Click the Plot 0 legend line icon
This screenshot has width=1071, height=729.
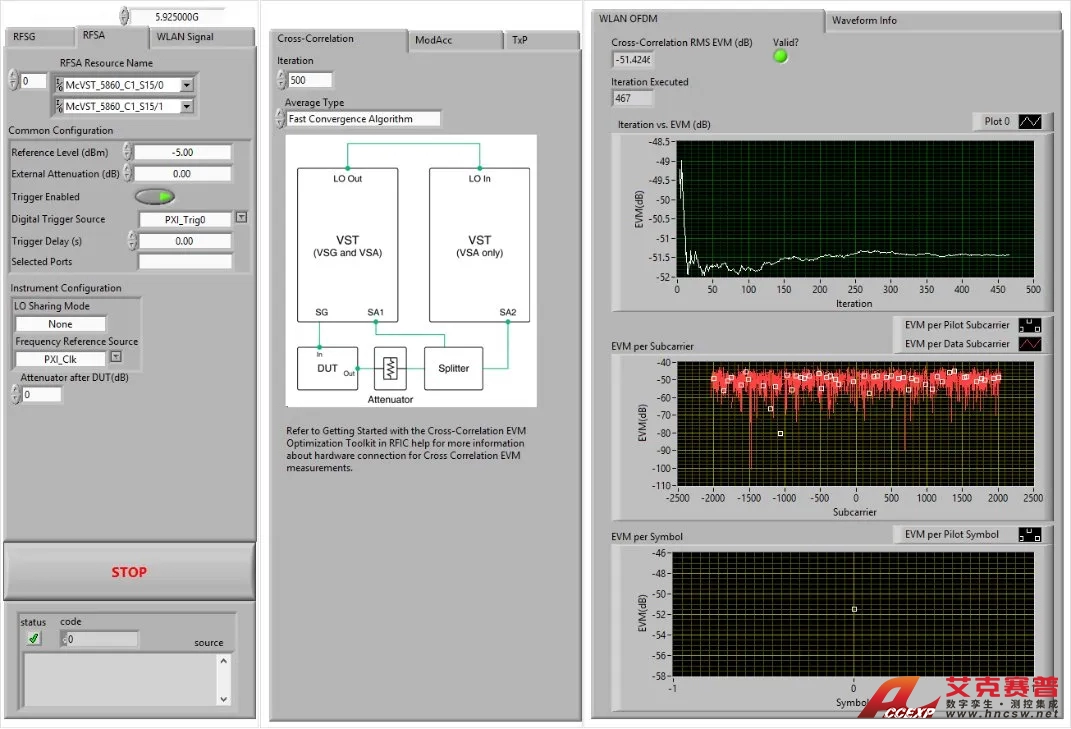tap(1030, 122)
